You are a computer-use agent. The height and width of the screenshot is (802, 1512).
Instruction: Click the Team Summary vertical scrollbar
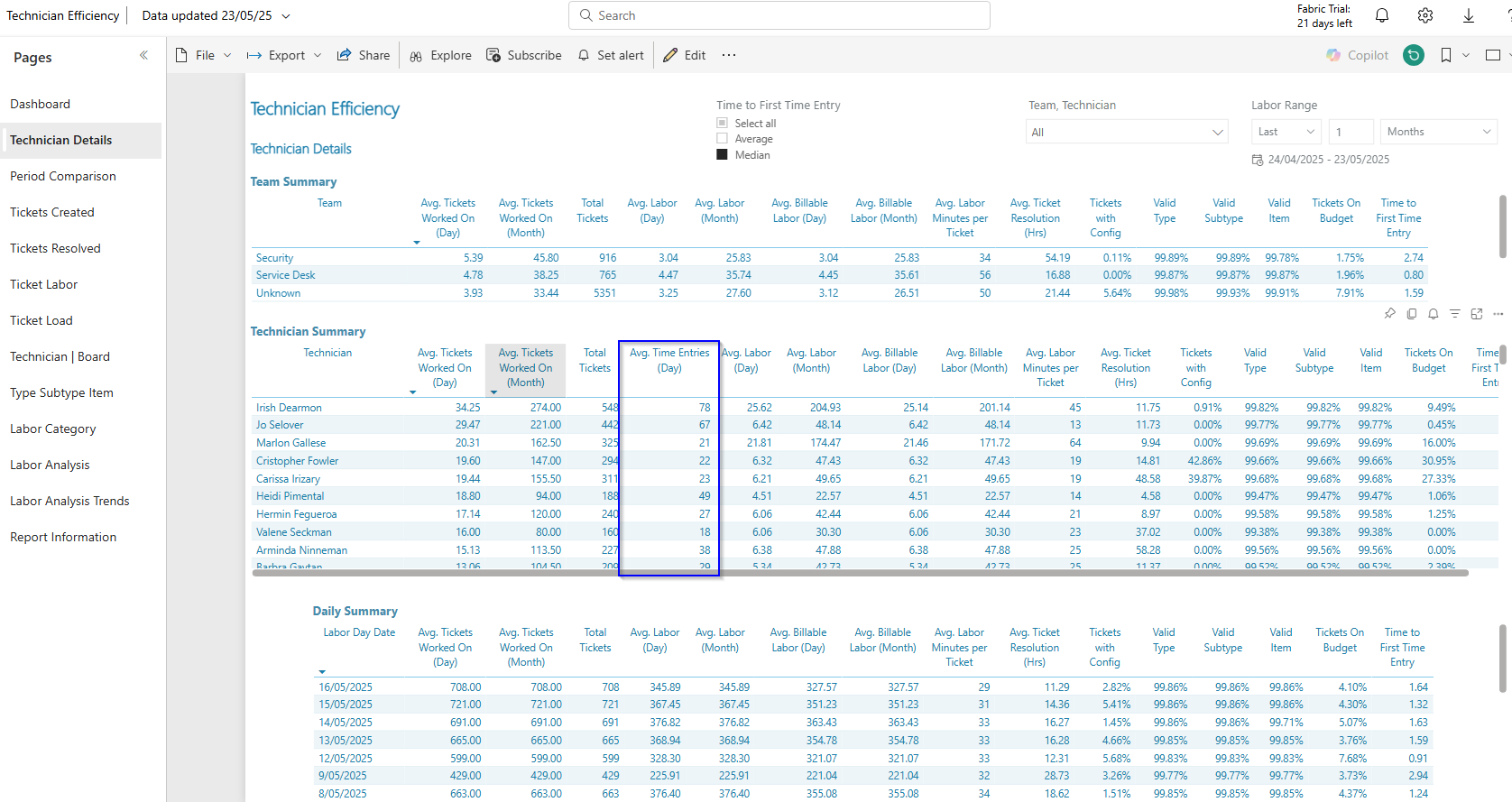click(x=1502, y=226)
